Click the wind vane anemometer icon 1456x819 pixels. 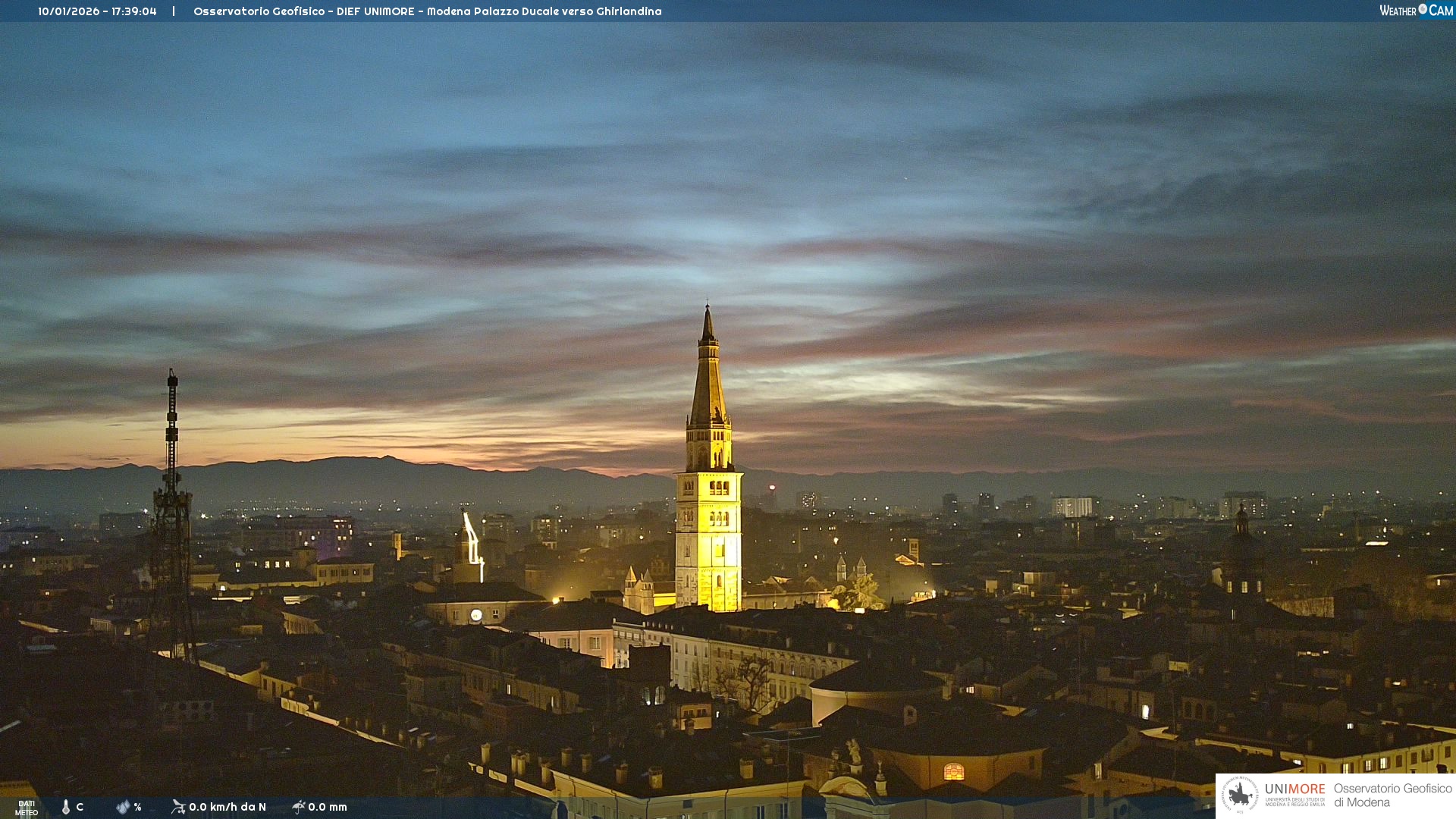click(178, 807)
